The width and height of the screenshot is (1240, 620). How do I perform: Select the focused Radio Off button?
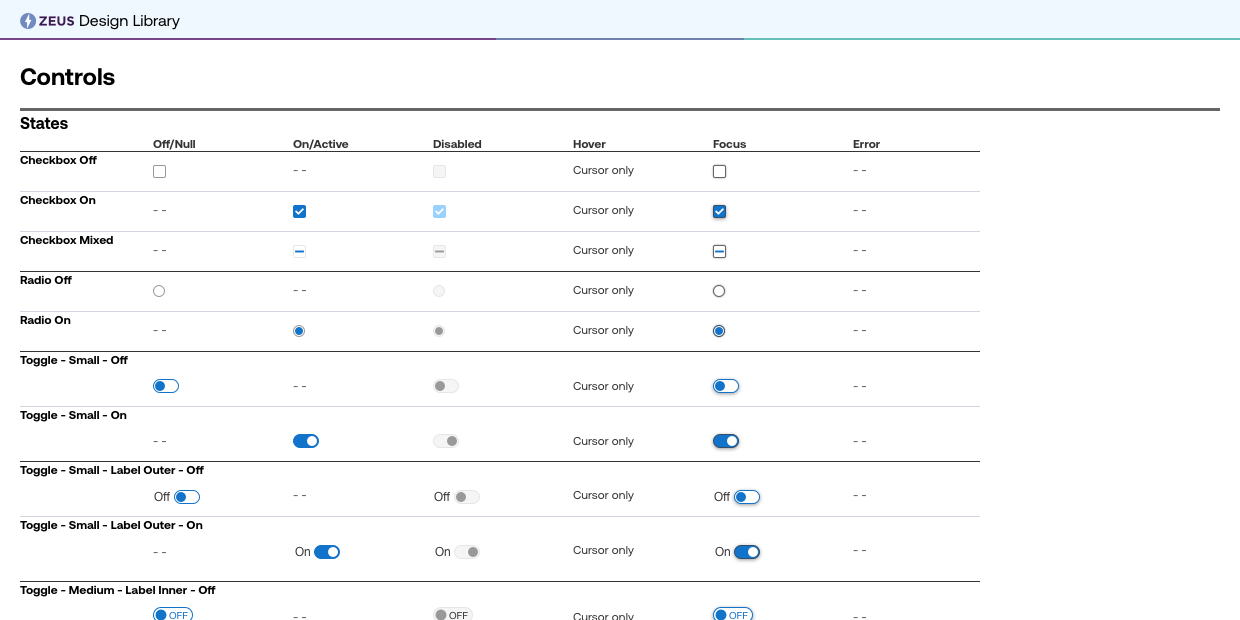tap(719, 291)
